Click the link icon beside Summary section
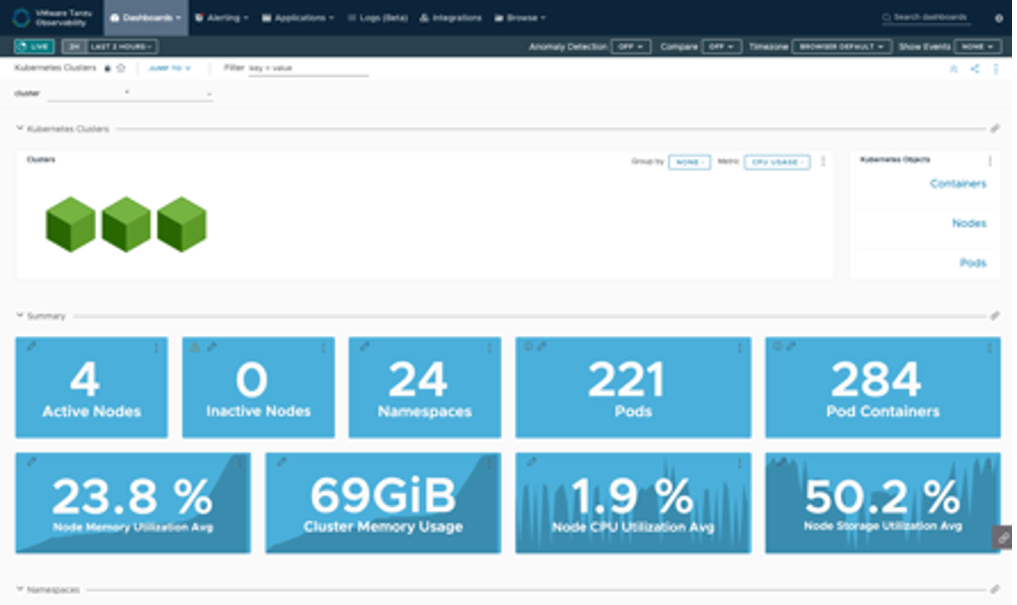 (x=994, y=316)
